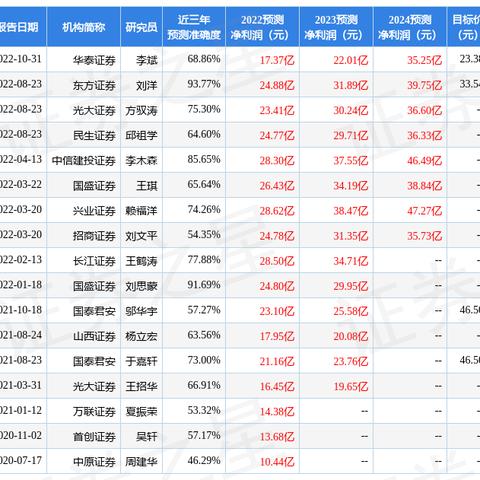Click accuracy value 93.77%
This screenshot has height=480, width=480.
point(204,84)
